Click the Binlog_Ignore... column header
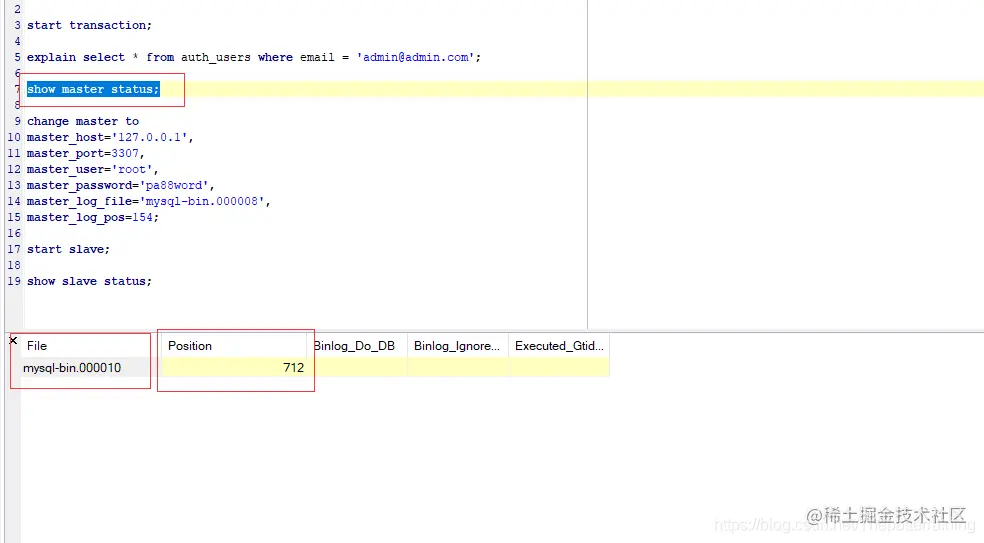The image size is (984, 543). click(457, 346)
